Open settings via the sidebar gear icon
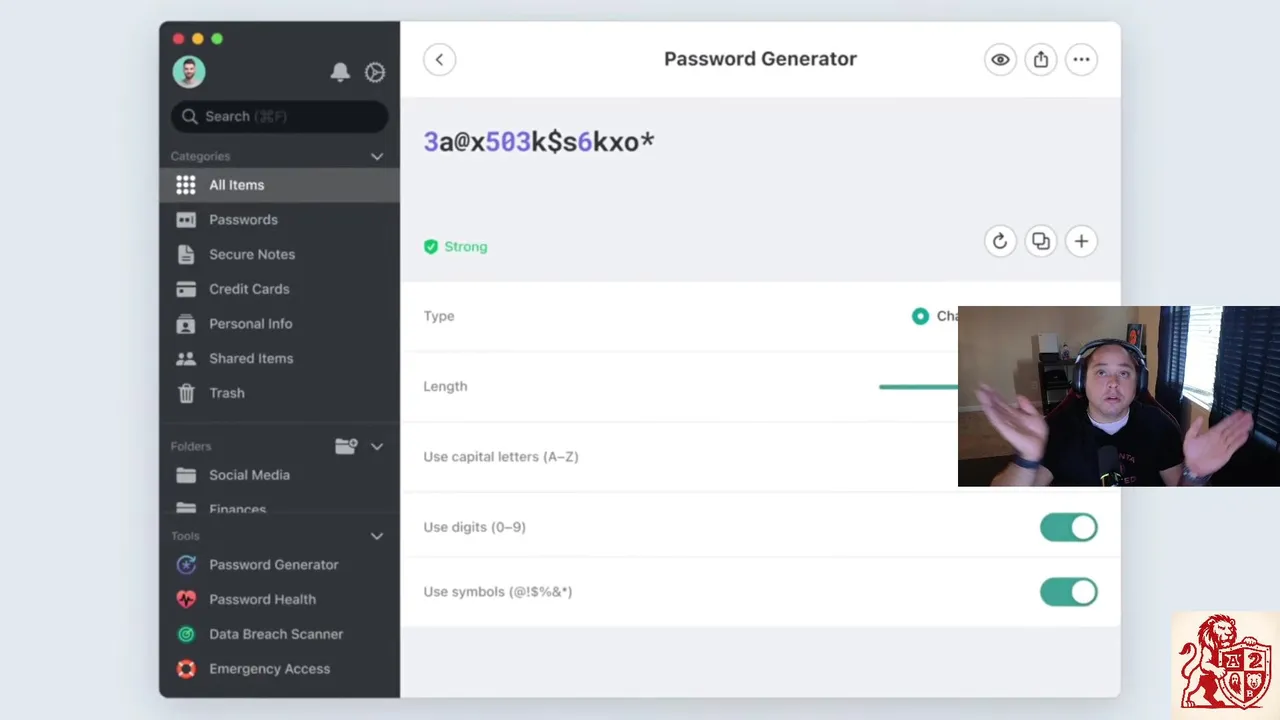This screenshot has width=1280, height=720. tap(375, 72)
